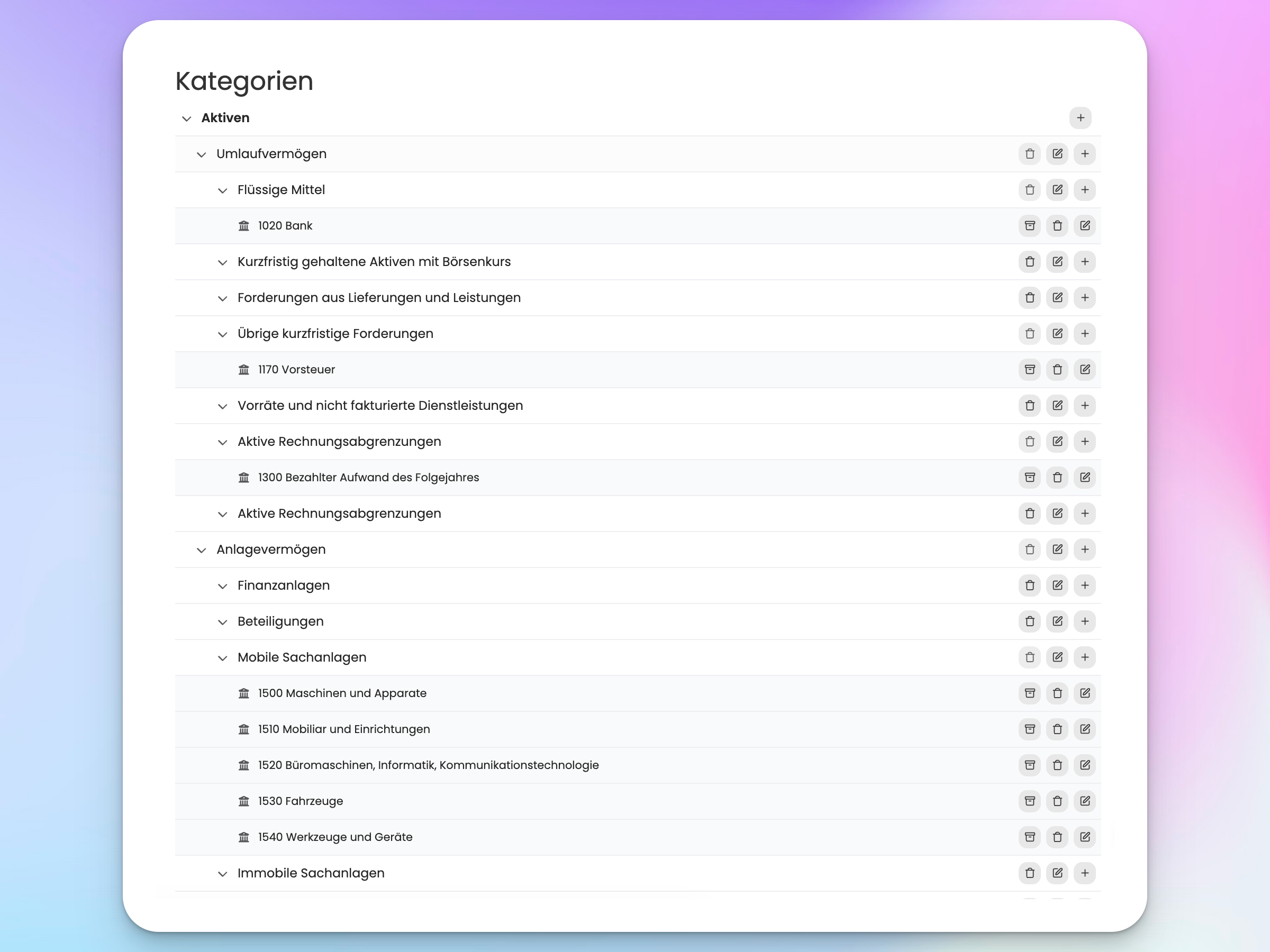The image size is (1270, 952).
Task: Delete the Umlaufvermögen category
Action: pyautogui.click(x=1029, y=154)
